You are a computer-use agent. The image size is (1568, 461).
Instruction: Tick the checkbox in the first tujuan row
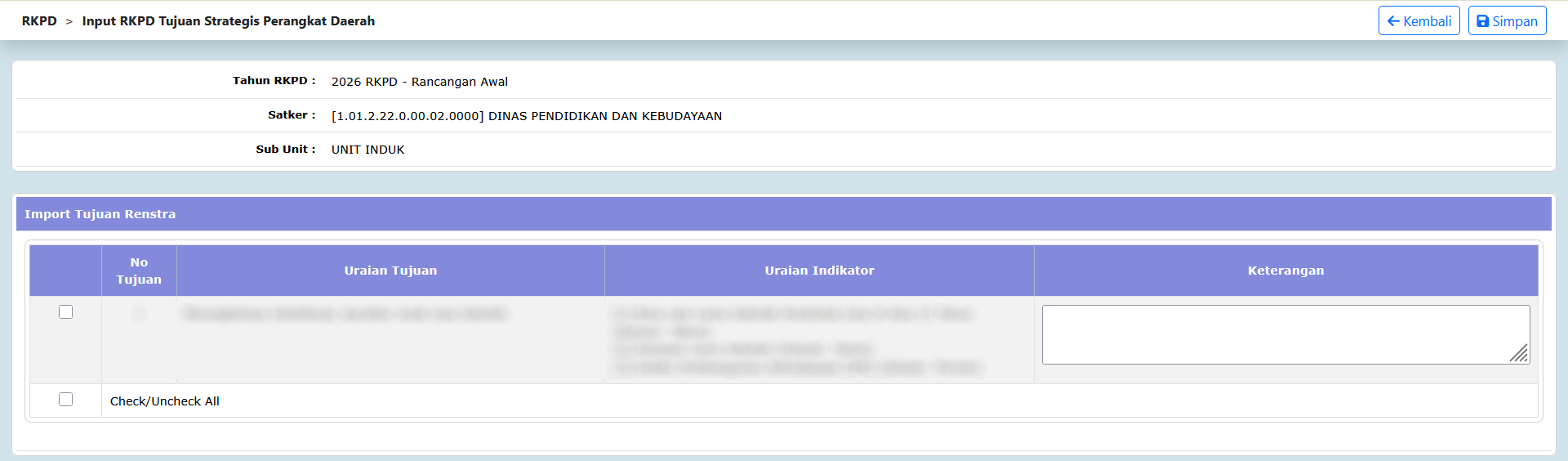[66, 312]
